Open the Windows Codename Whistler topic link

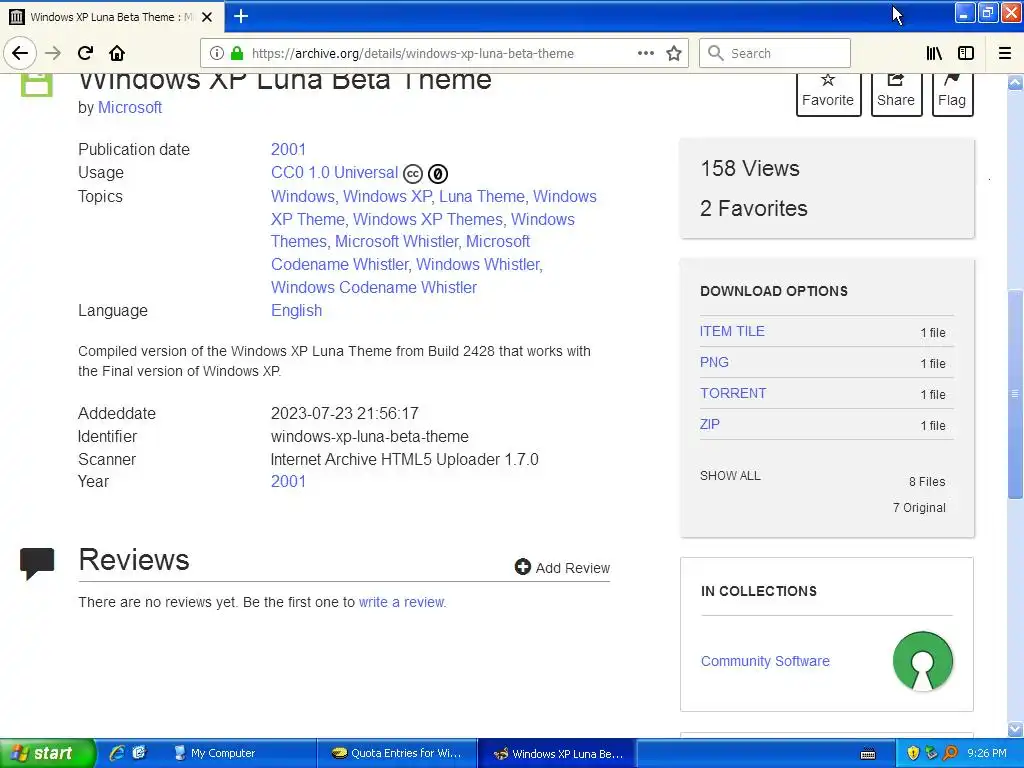[x=374, y=287]
